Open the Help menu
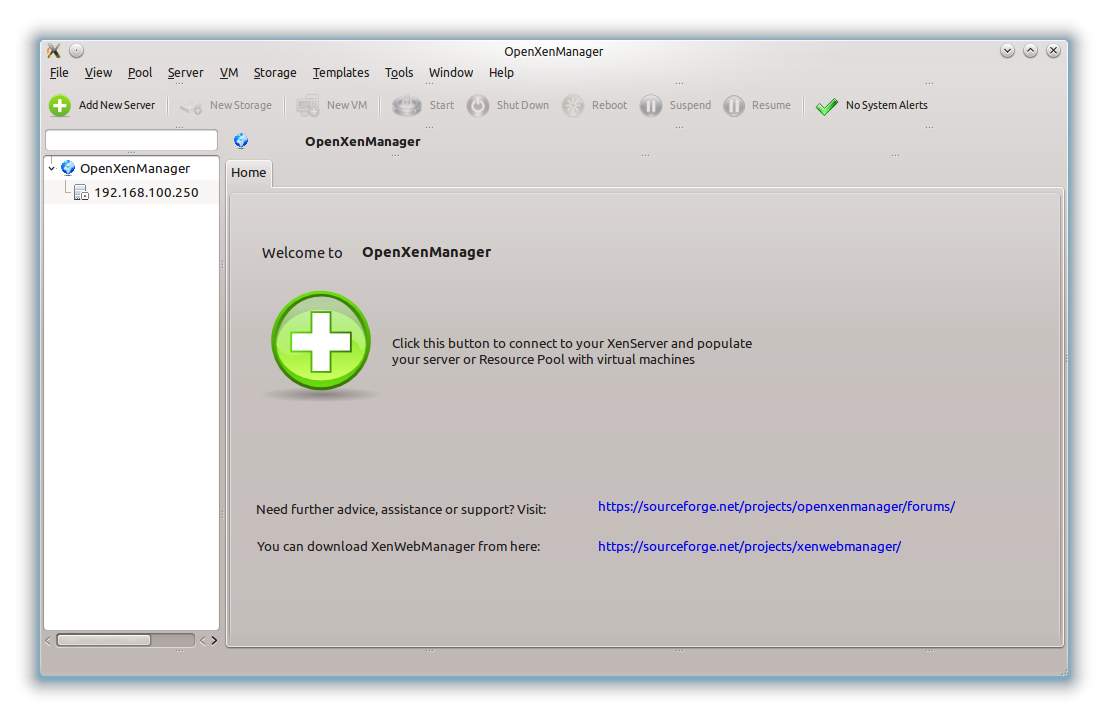This screenshot has width=1108, height=716. pyautogui.click(x=501, y=73)
